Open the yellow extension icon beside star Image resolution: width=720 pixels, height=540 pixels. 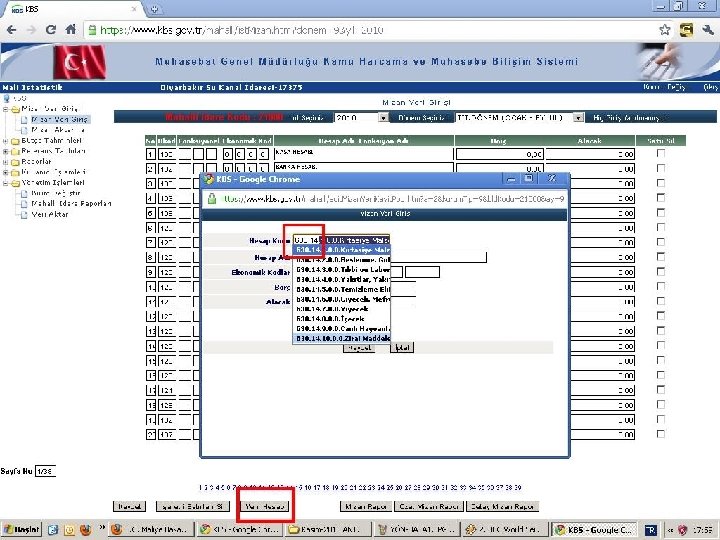click(686, 30)
